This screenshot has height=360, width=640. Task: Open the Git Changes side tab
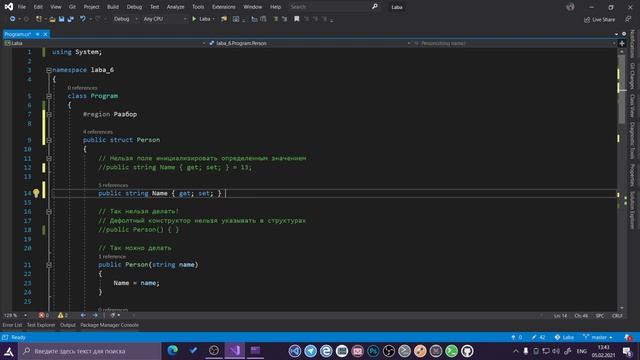632,76
